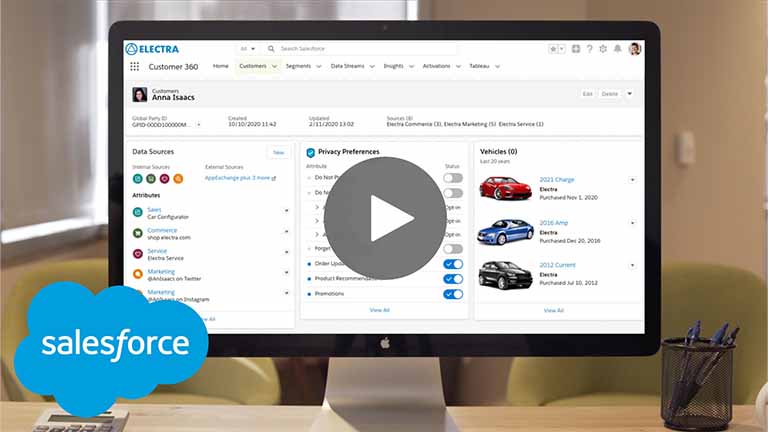
Task: Open the user profile avatar
Action: [635, 48]
